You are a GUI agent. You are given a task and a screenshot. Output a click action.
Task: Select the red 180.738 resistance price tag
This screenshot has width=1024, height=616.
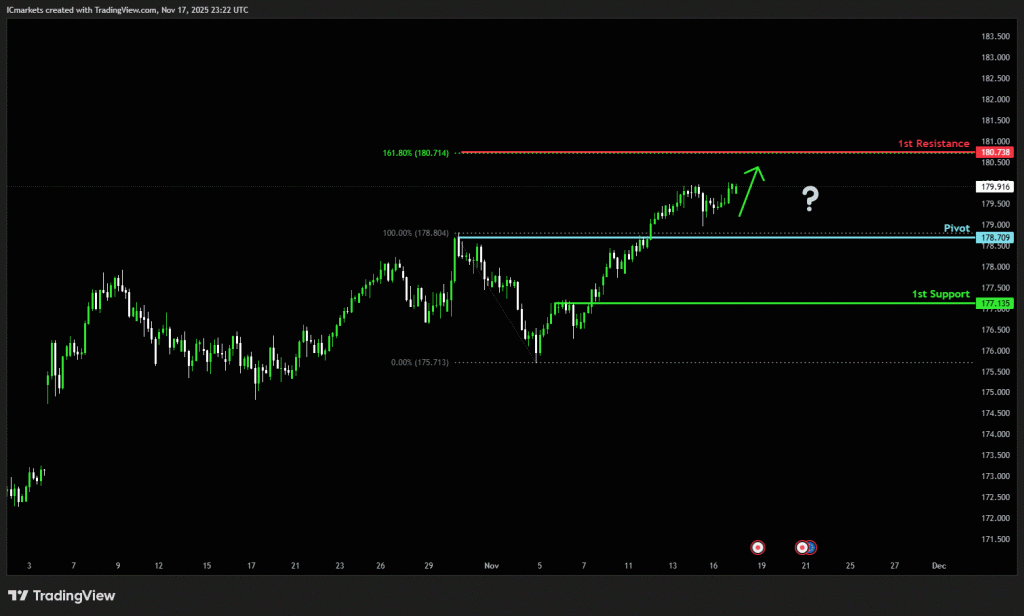pyautogui.click(x=996, y=152)
